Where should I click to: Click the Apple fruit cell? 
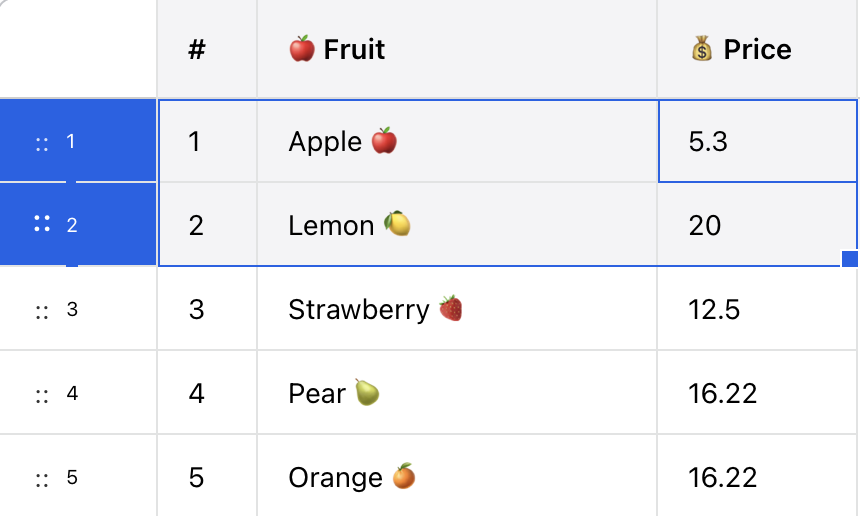coord(456,141)
